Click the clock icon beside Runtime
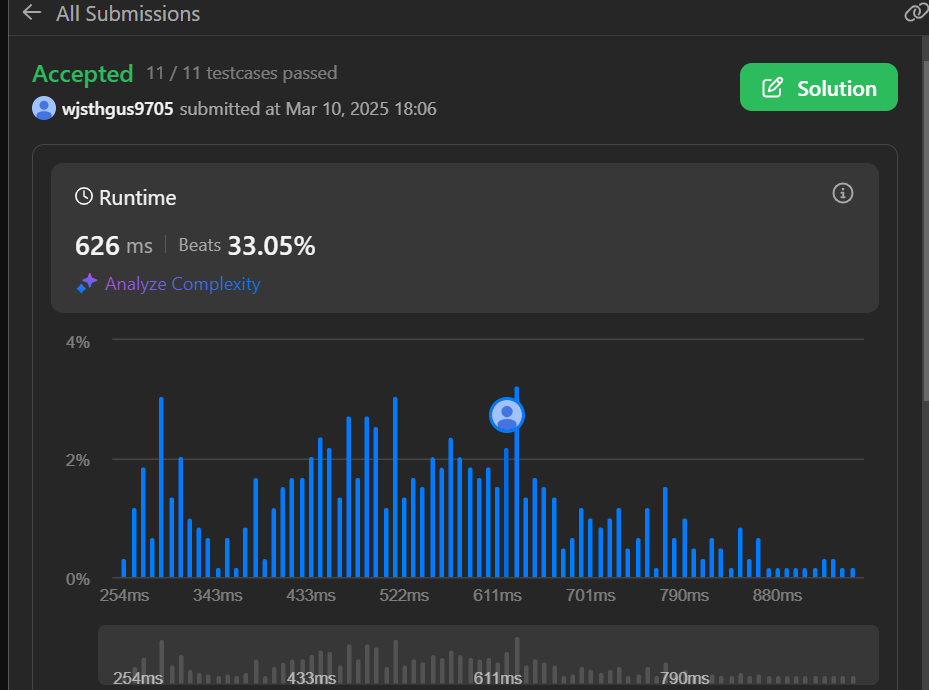929x690 pixels. pos(84,196)
